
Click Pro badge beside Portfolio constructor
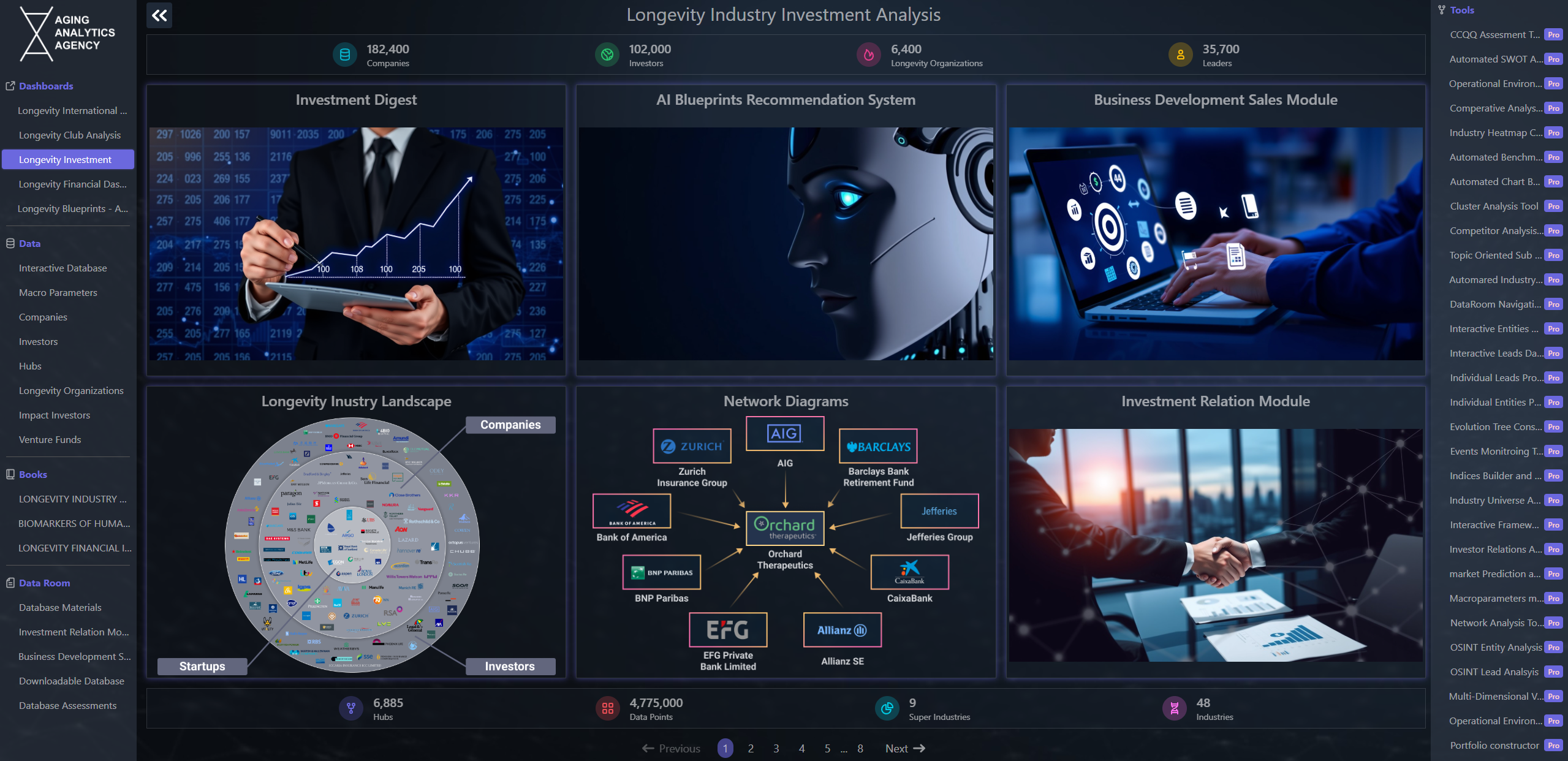1553,746
